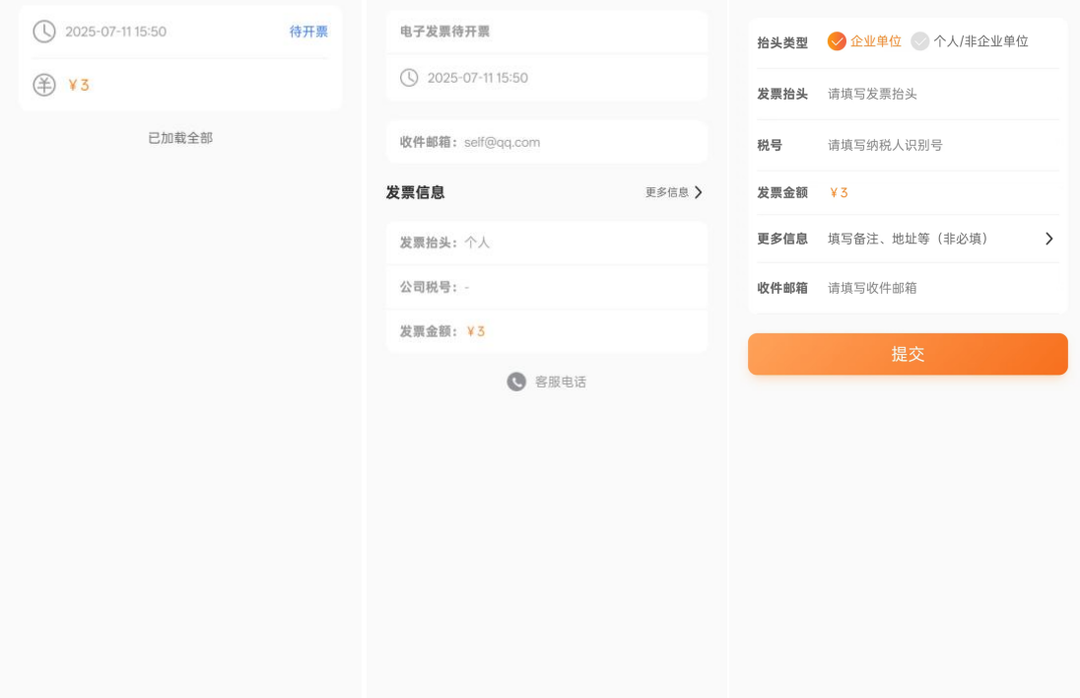Click the yen currency circle icon
Screen dimensions: 1080x698
[44, 85]
